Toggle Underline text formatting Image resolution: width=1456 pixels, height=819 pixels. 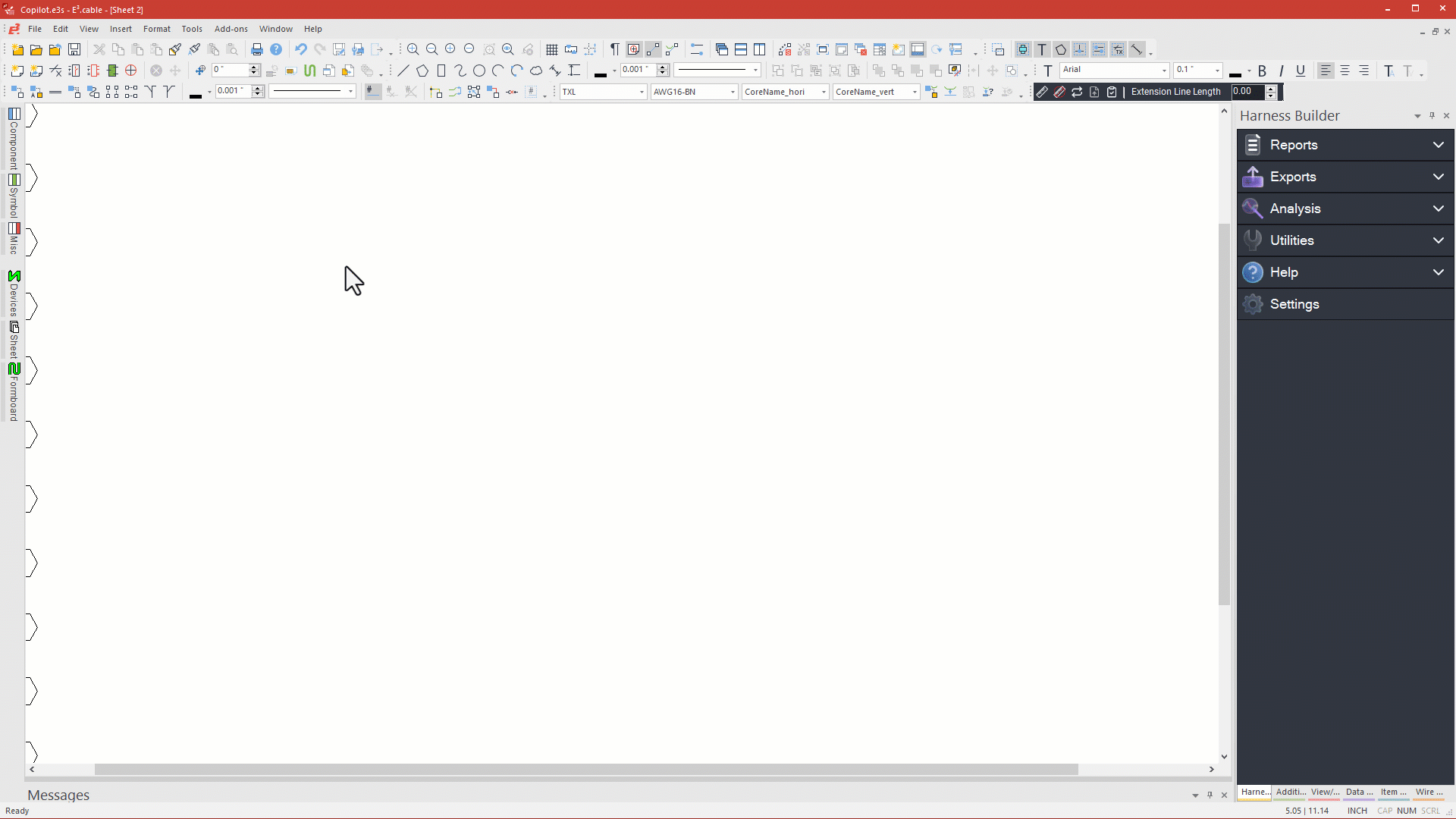click(x=1301, y=71)
